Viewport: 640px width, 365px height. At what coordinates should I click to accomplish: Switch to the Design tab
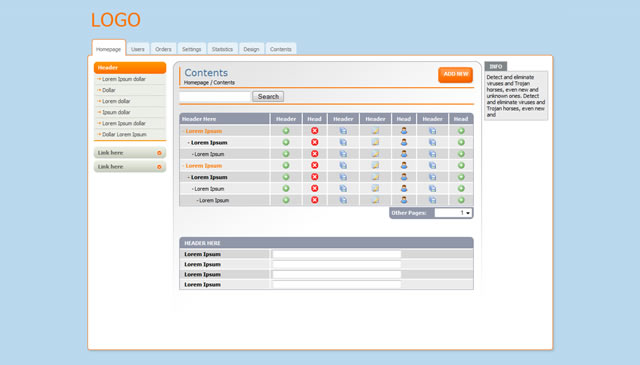click(251, 49)
